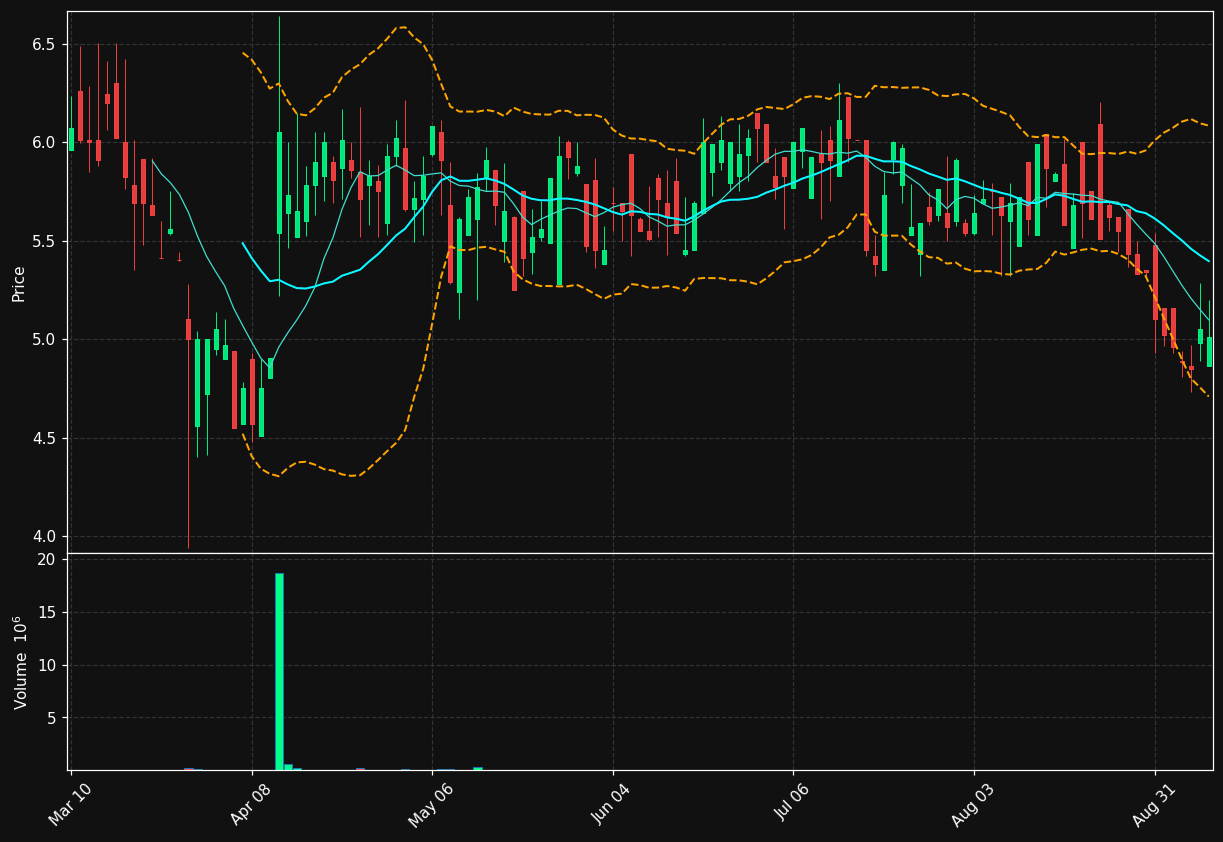Image resolution: width=1223 pixels, height=842 pixels.
Task: Click the 4.0 price axis label
Action: pyautogui.click(x=46, y=537)
